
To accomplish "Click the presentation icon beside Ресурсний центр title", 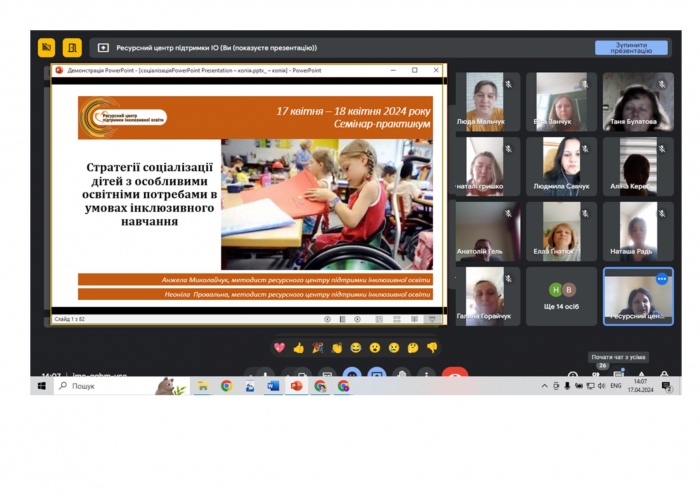I will click(103, 47).
